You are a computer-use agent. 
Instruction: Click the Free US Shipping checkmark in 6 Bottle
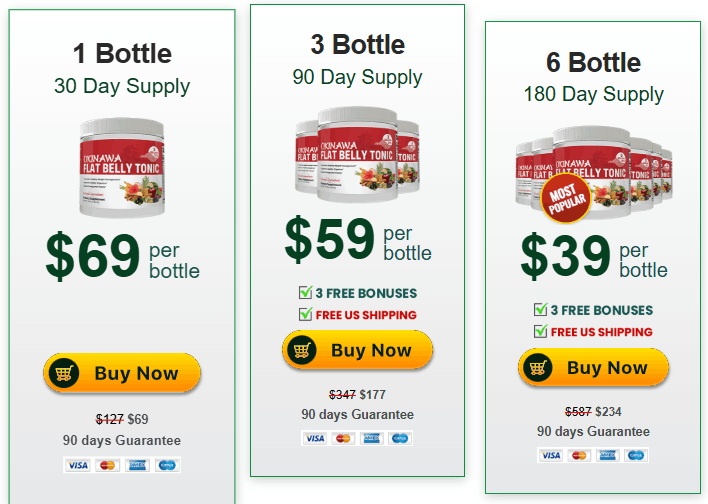tap(541, 331)
